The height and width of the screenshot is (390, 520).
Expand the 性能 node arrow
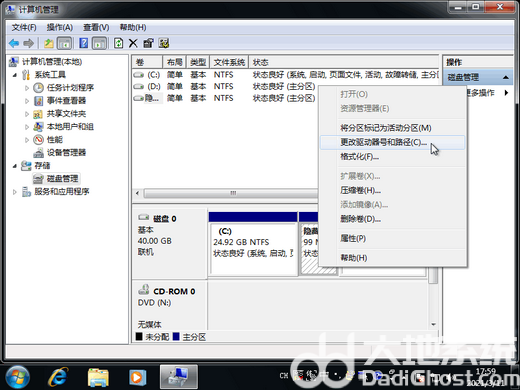[27, 140]
